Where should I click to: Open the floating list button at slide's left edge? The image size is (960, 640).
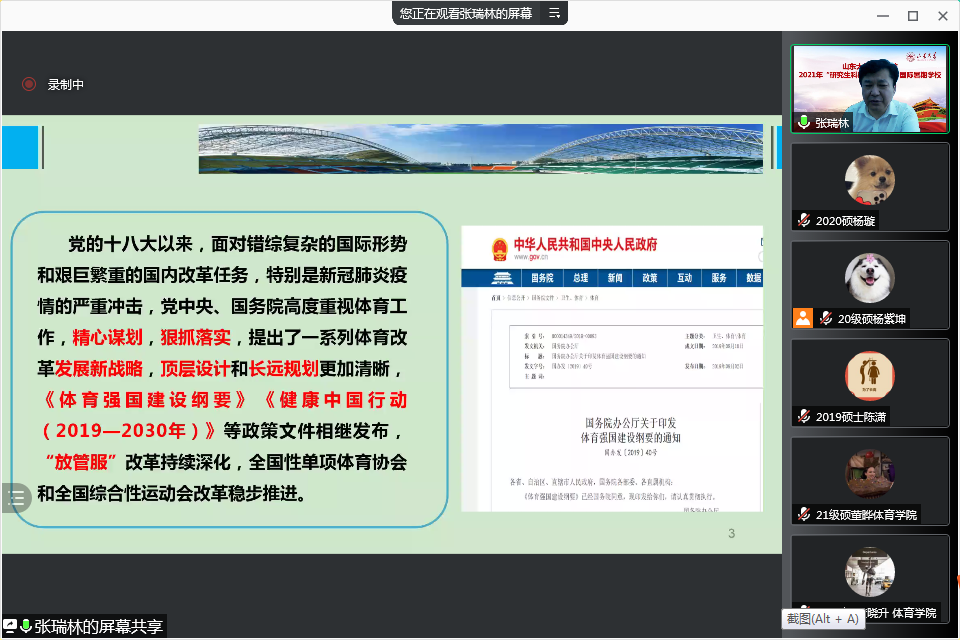coord(15,498)
